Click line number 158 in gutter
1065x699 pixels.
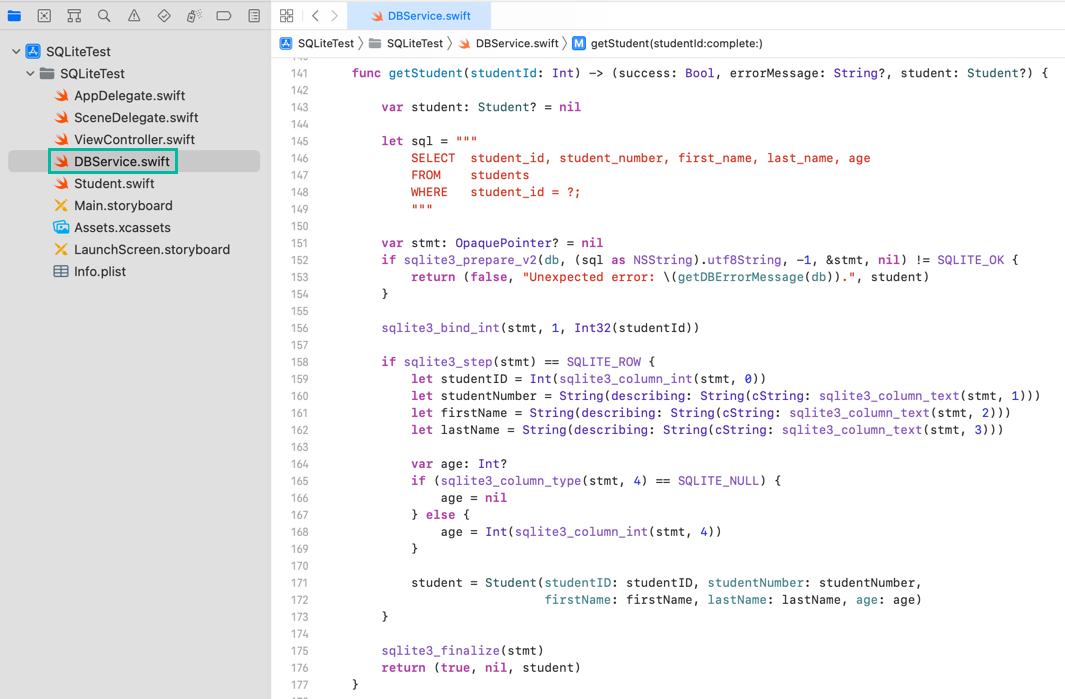point(299,362)
